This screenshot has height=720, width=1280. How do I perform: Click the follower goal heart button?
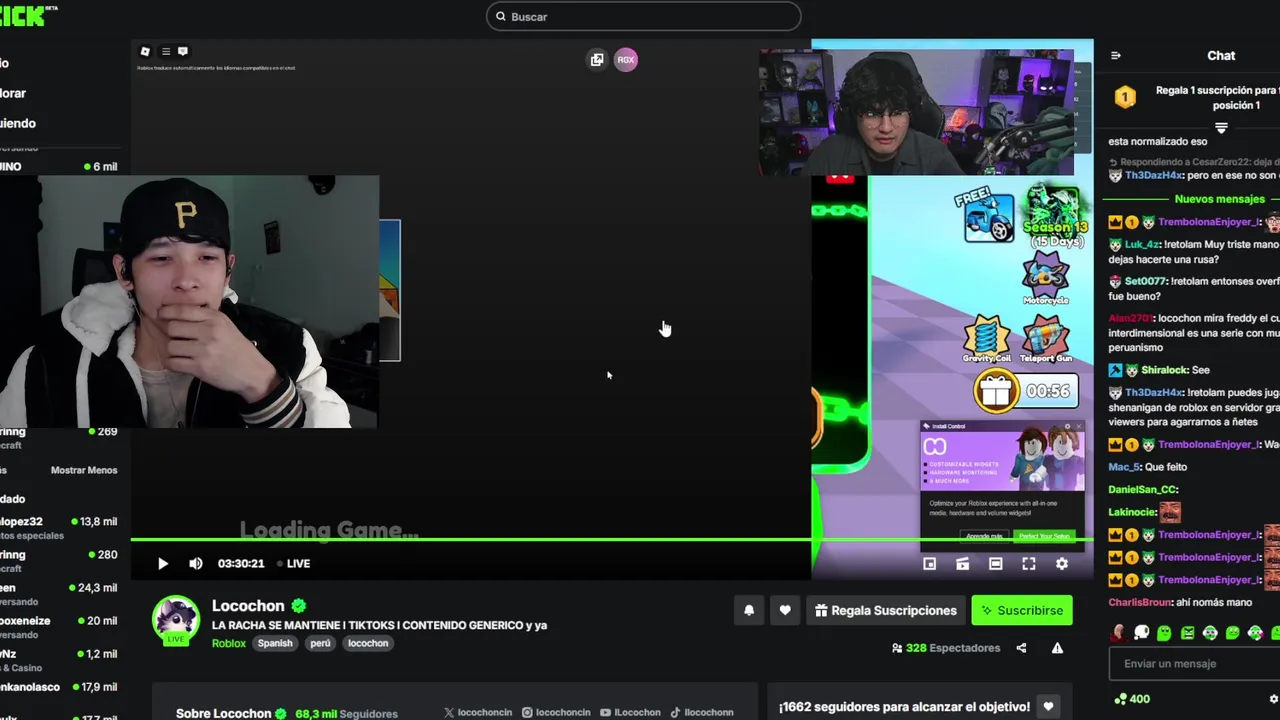[x=1048, y=707]
